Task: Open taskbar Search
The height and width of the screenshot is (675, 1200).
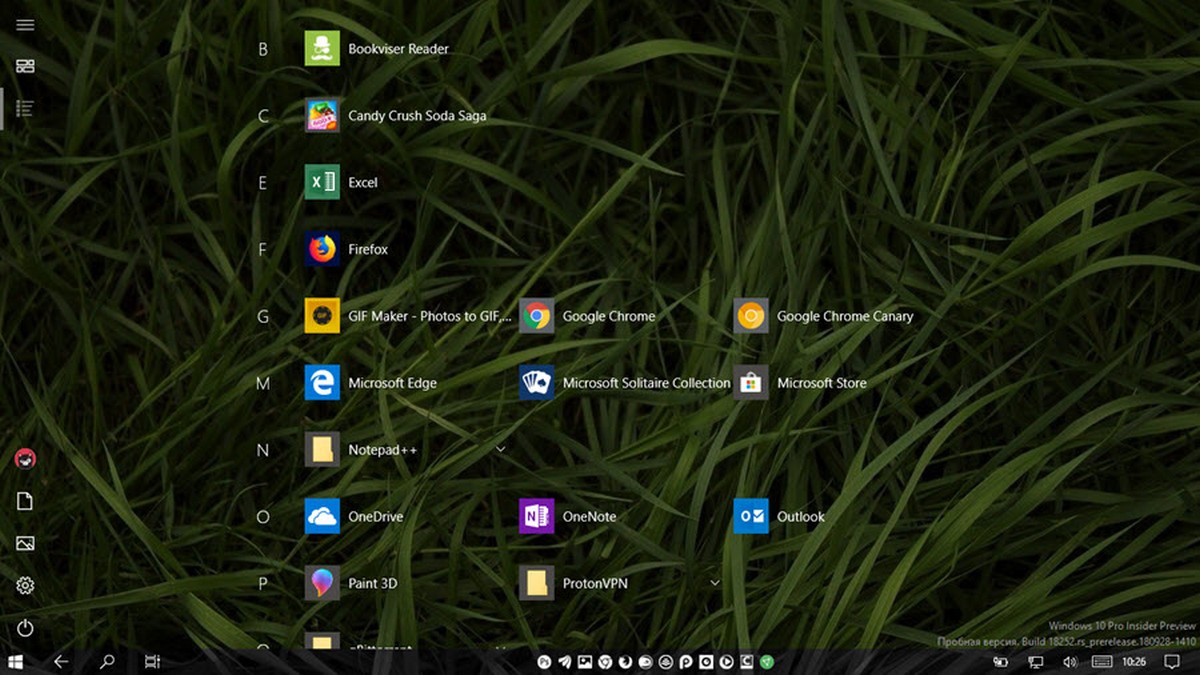Action: tap(107, 661)
